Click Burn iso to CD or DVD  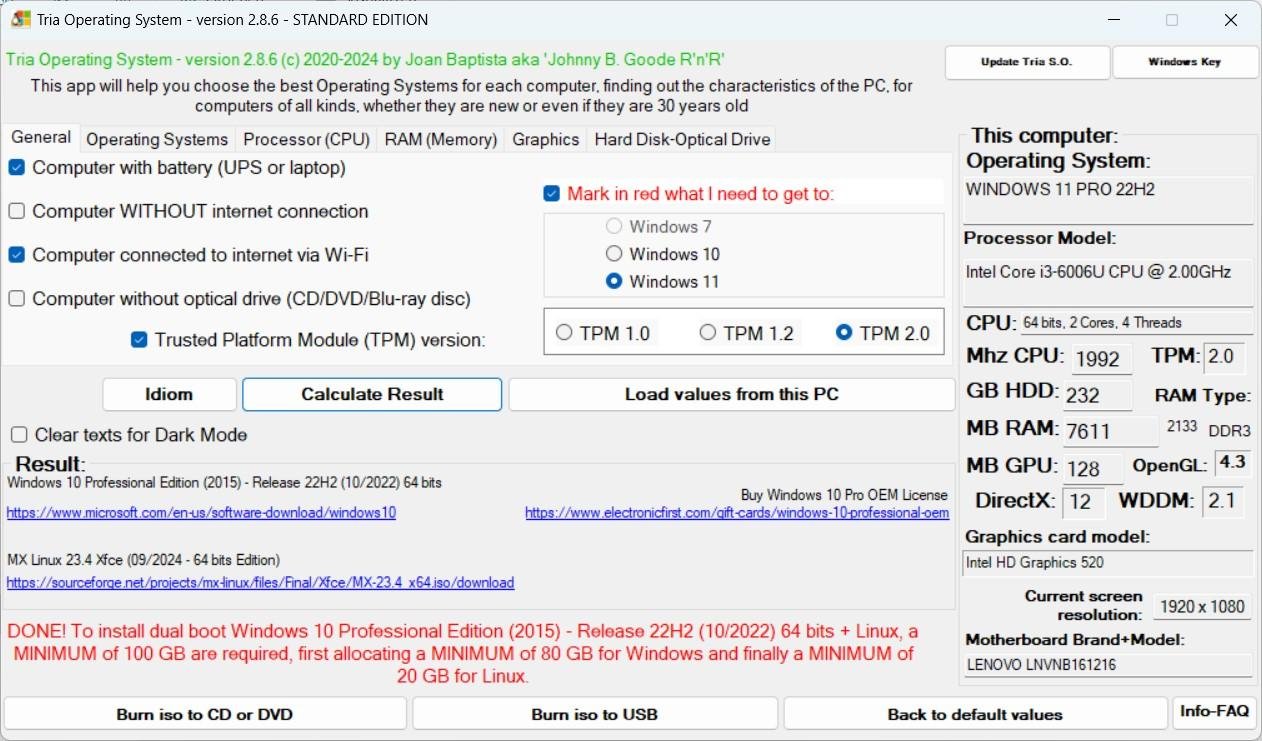(205, 714)
